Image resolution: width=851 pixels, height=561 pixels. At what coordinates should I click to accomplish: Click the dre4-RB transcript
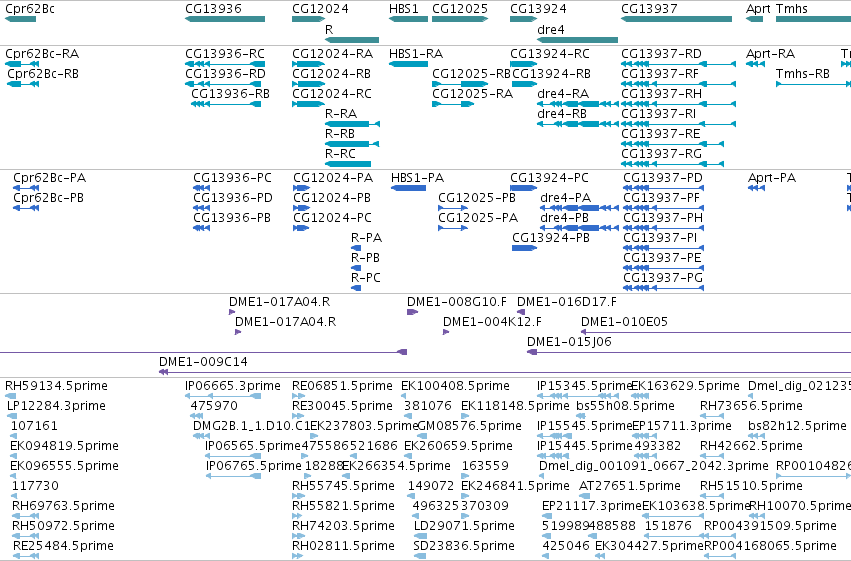[x=562, y=114]
